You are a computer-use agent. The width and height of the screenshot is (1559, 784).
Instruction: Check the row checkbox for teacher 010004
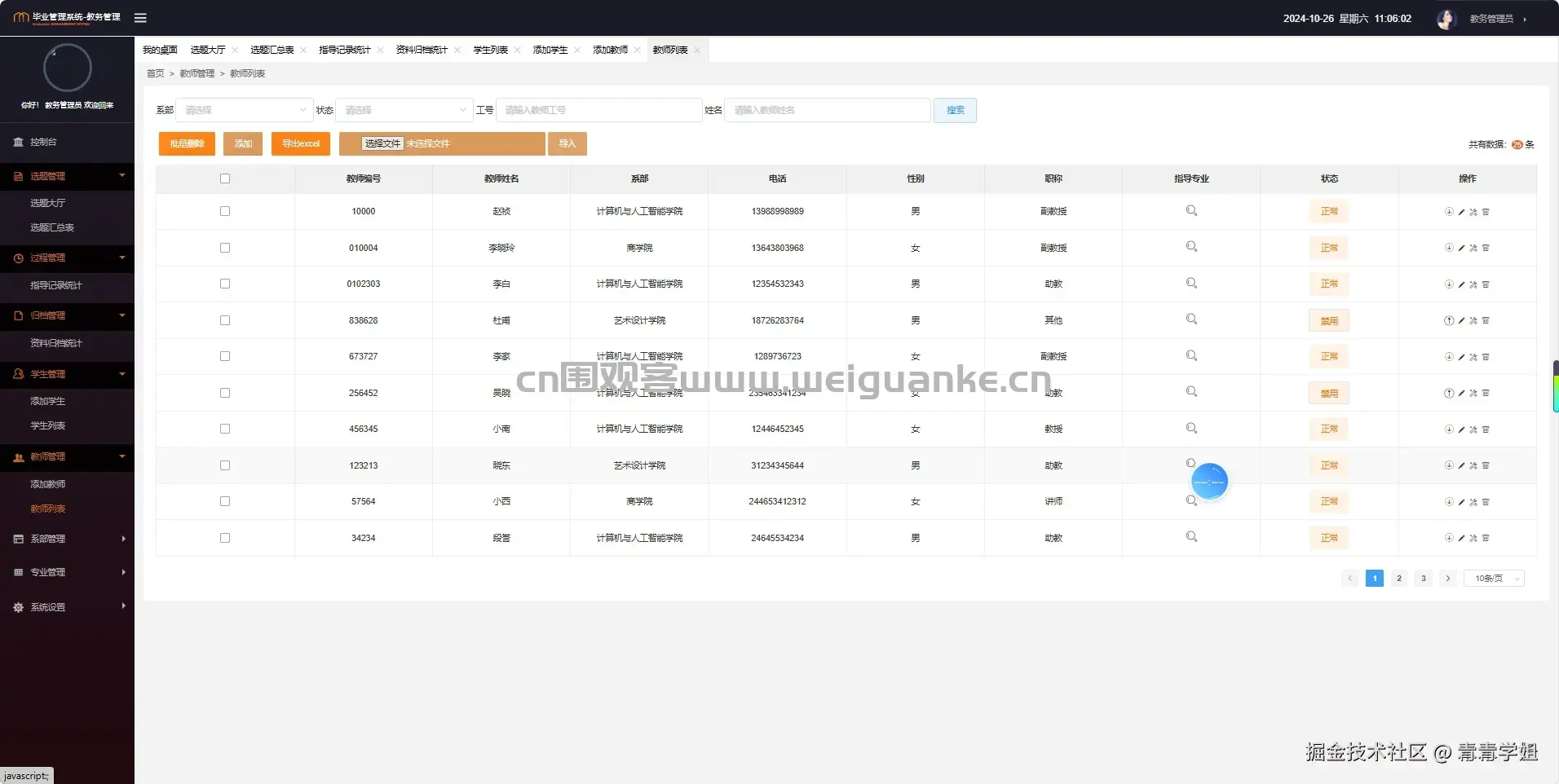tap(225, 248)
